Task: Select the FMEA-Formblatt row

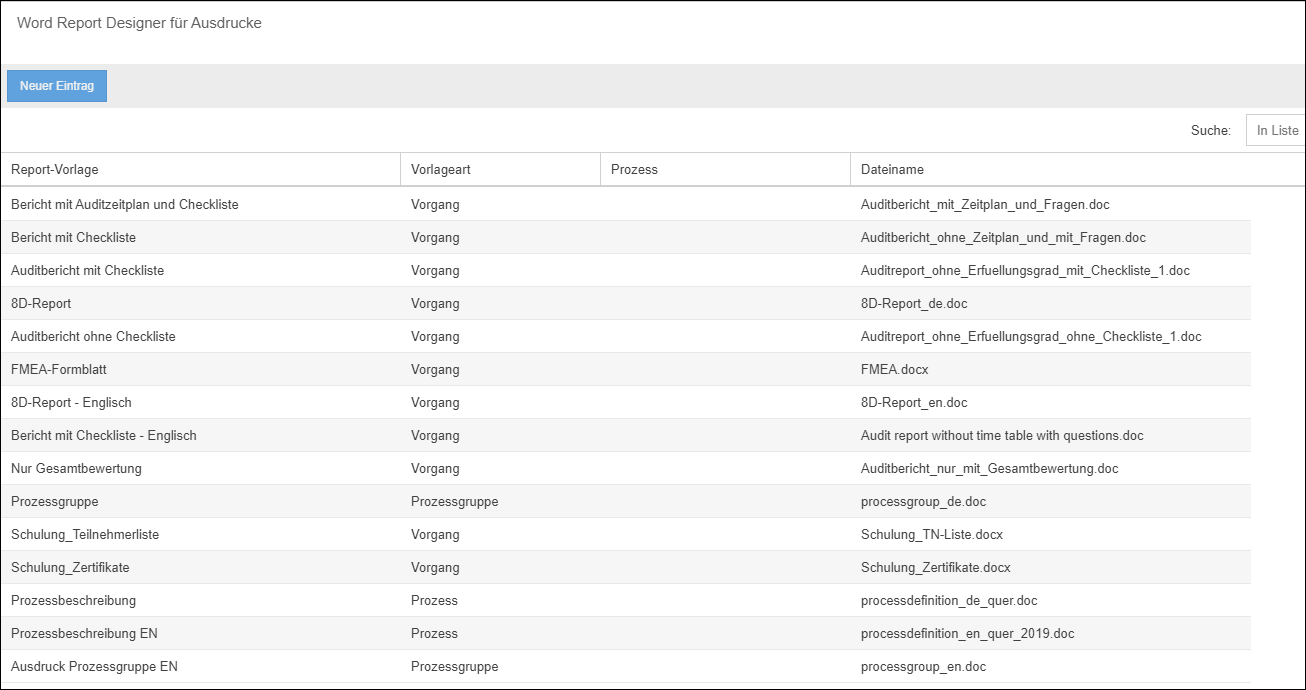Action: [59, 369]
